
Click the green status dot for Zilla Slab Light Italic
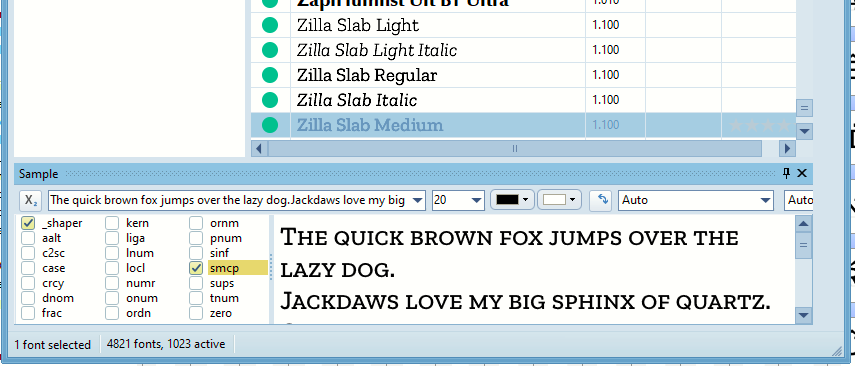click(270, 50)
